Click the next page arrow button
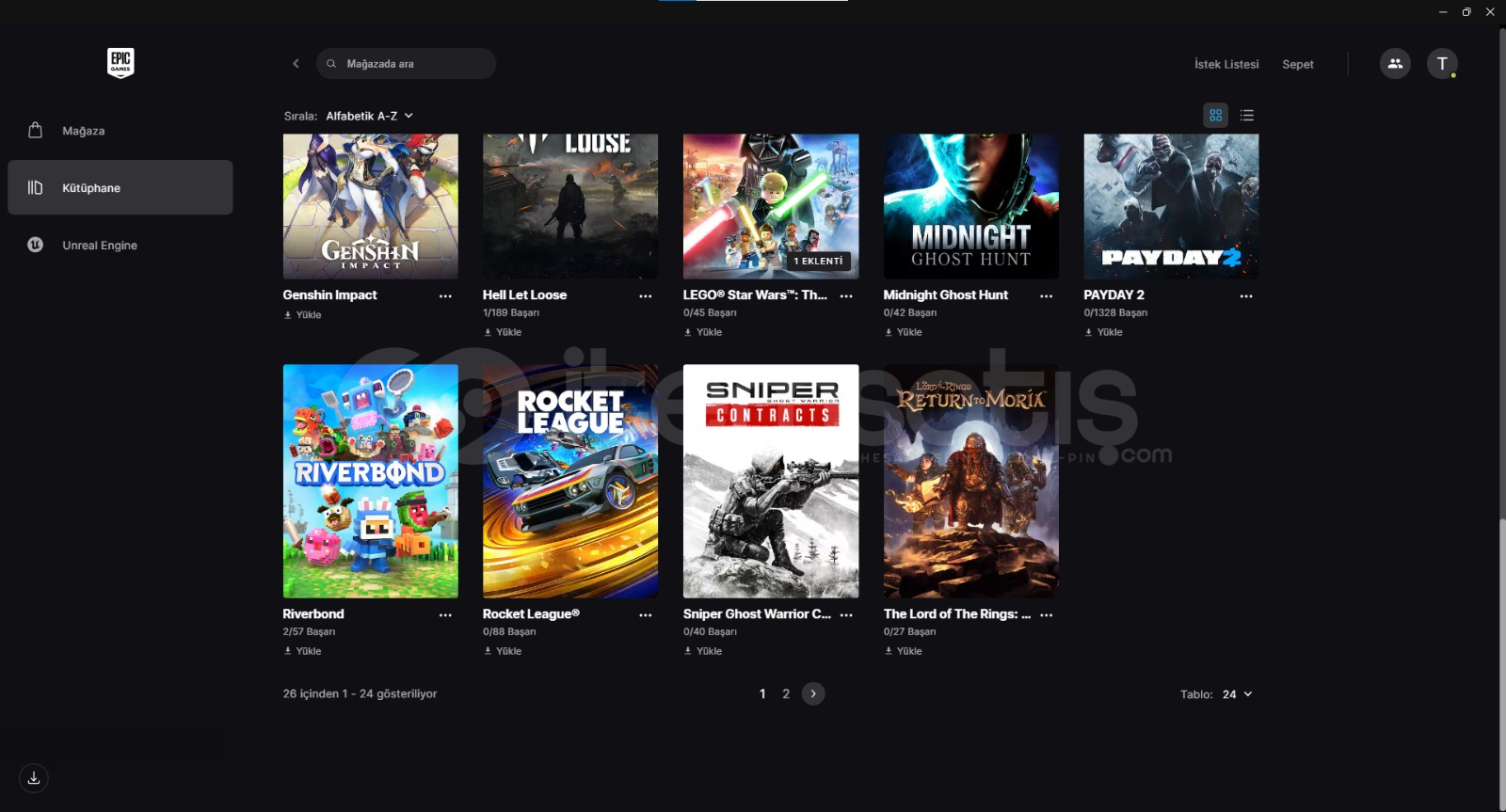 coord(813,693)
